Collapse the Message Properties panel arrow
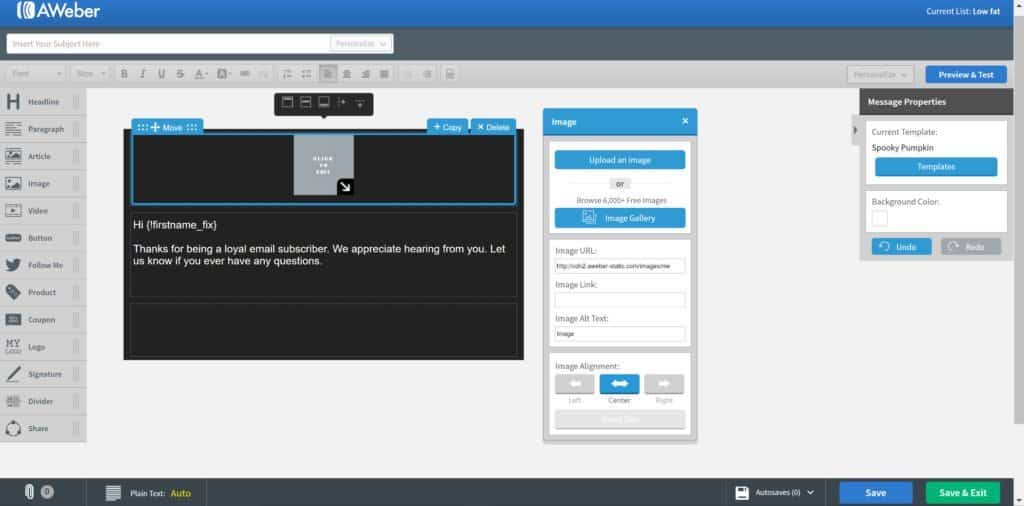 click(856, 130)
